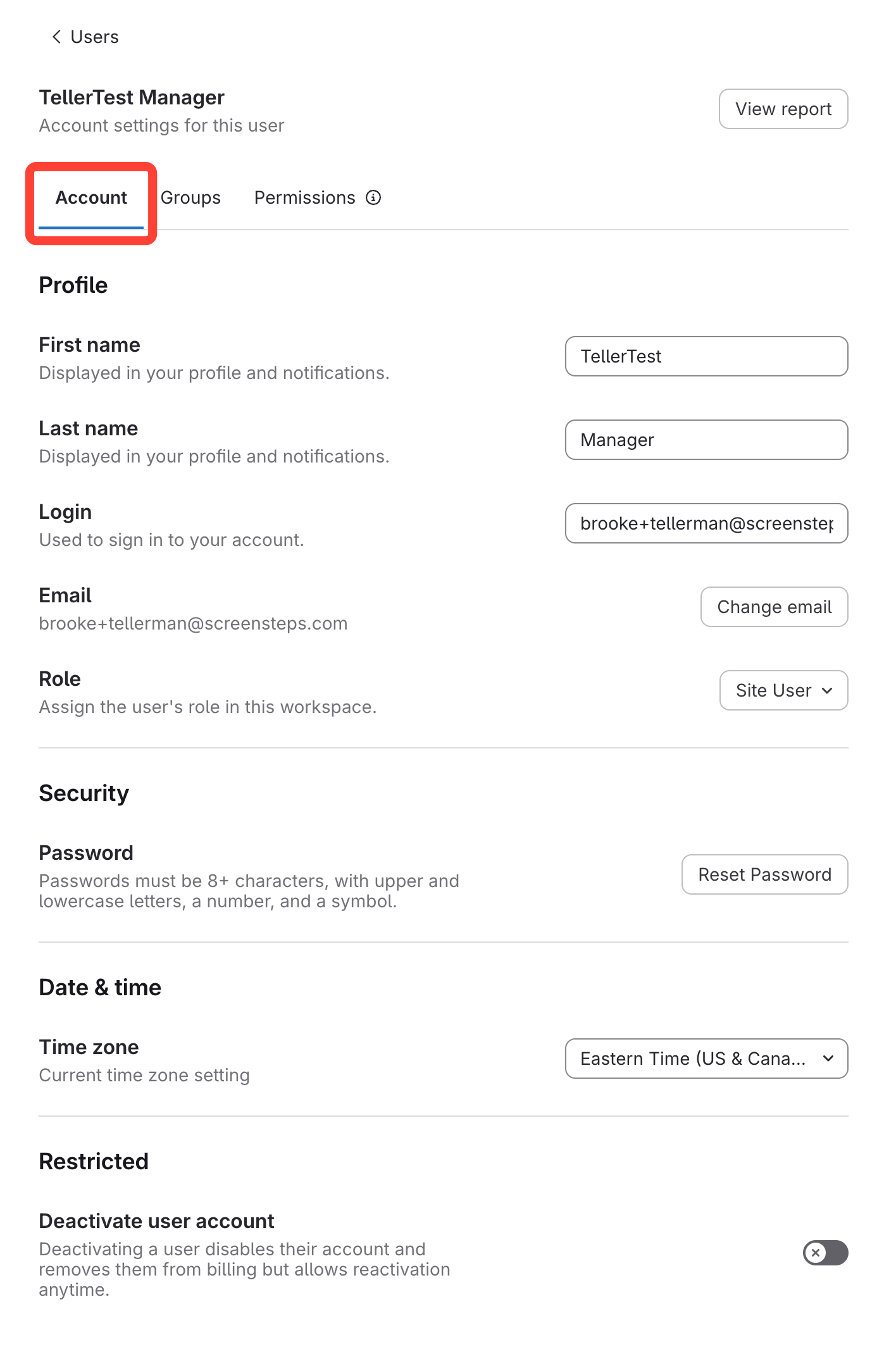Open the Groups tab
Viewport: 896px width, 1354px height.
(x=190, y=198)
